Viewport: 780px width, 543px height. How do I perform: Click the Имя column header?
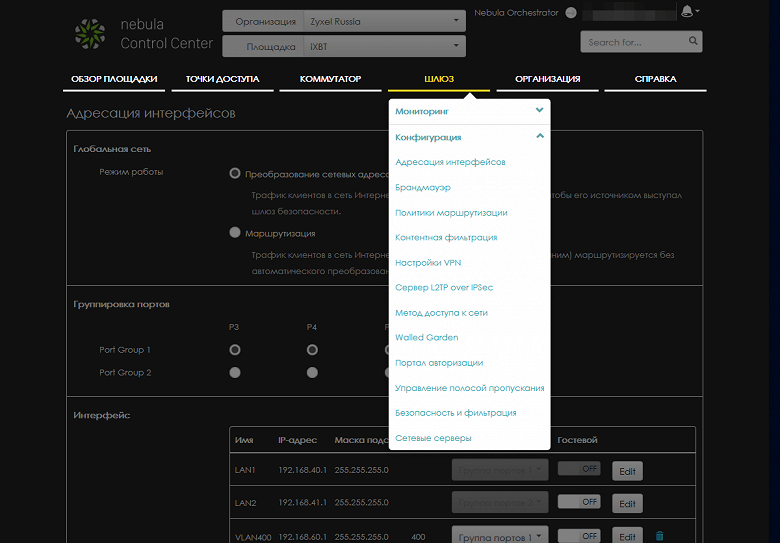coord(244,440)
